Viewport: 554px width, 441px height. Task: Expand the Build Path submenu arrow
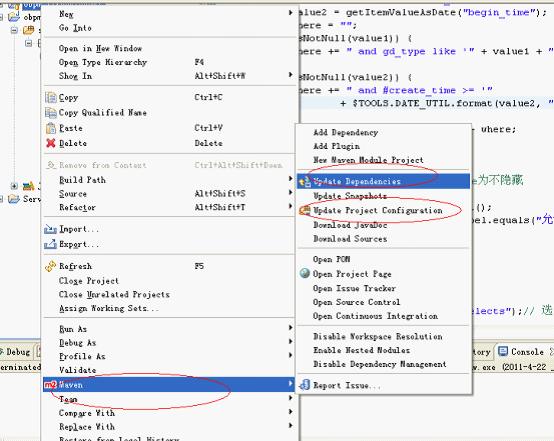coord(290,179)
